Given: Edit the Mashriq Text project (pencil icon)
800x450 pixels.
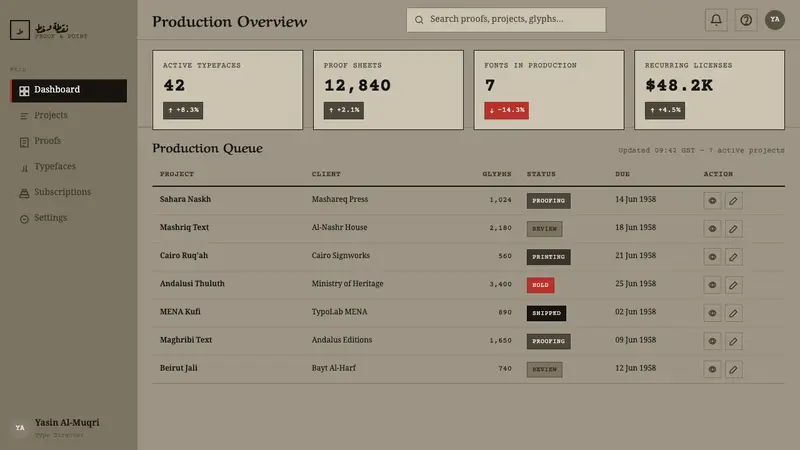Looking at the screenshot, I should tap(733, 229).
